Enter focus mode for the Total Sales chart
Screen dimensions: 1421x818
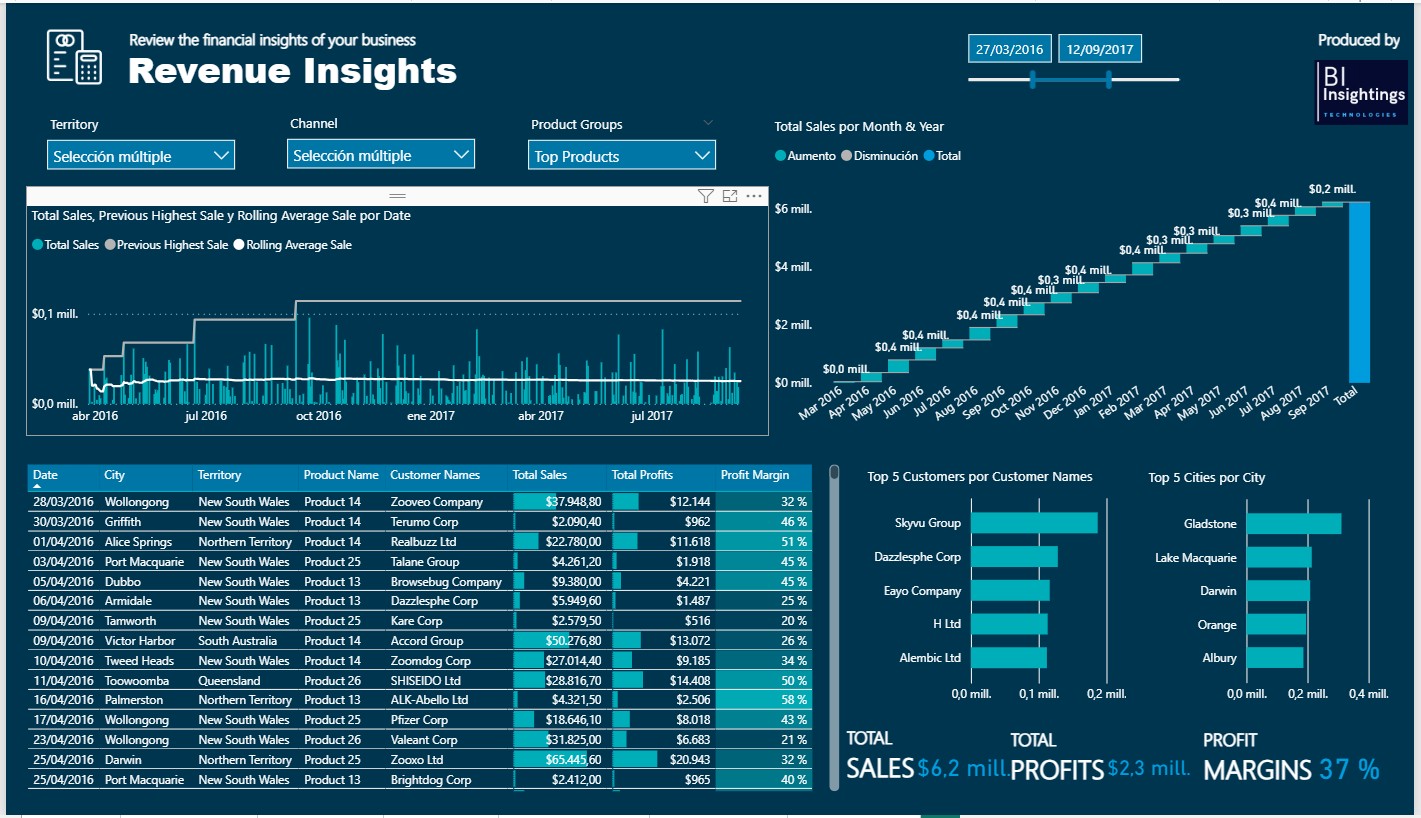730,197
